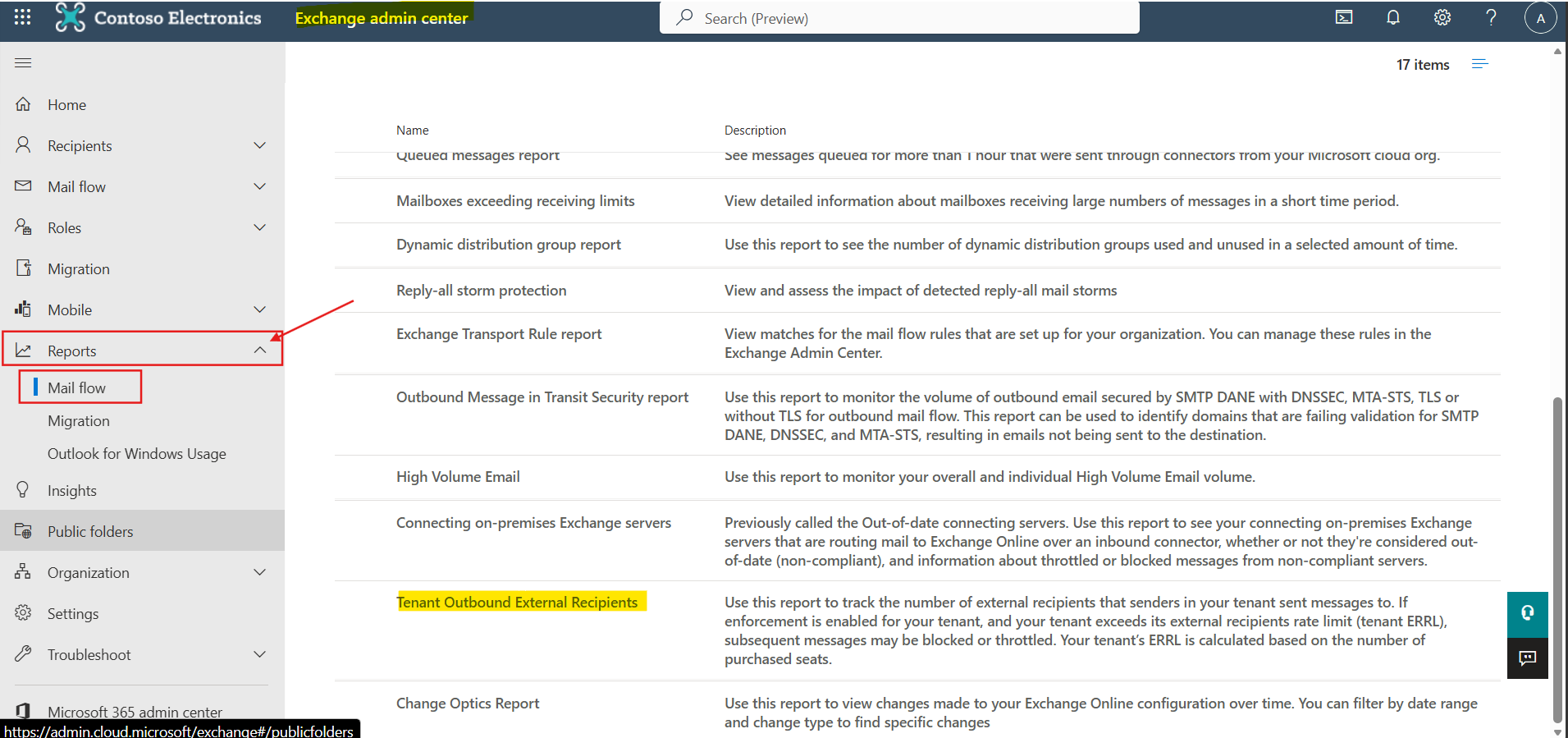The width and height of the screenshot is (1568, 738).
Task: Open Tenant Outbound External Recipients report
Action: click(x=517, y=602)
